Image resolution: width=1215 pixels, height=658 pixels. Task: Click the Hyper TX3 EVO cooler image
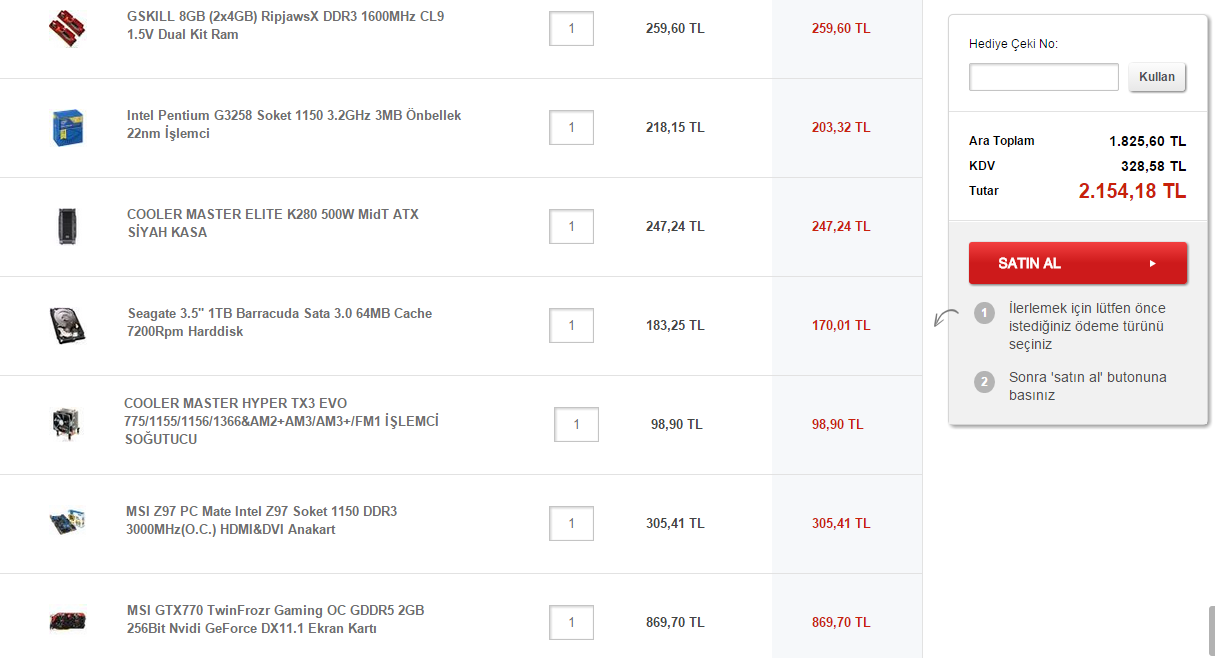click(67, 423)
